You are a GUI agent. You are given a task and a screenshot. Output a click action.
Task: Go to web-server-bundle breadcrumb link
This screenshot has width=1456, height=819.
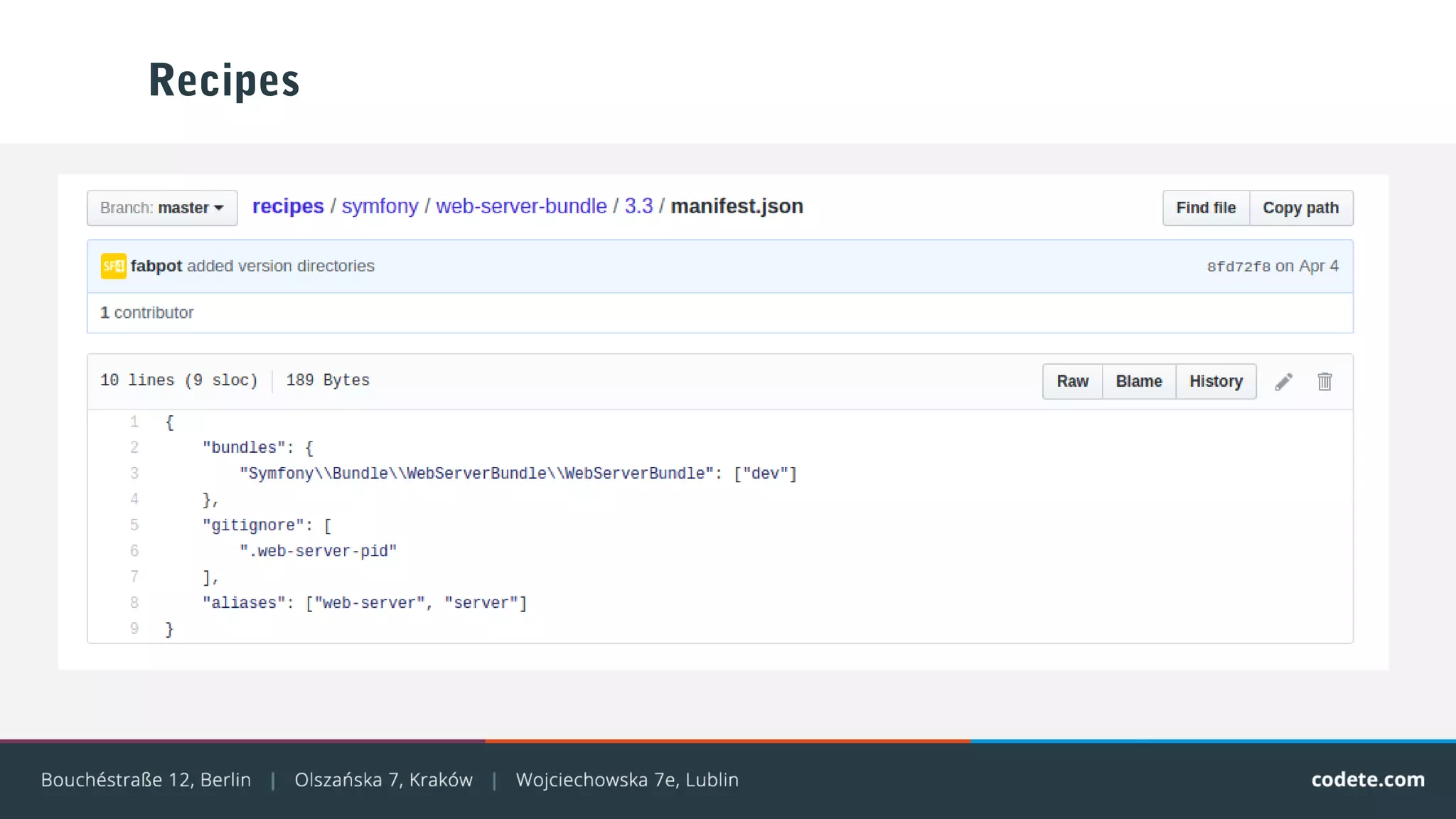(521, 206)
